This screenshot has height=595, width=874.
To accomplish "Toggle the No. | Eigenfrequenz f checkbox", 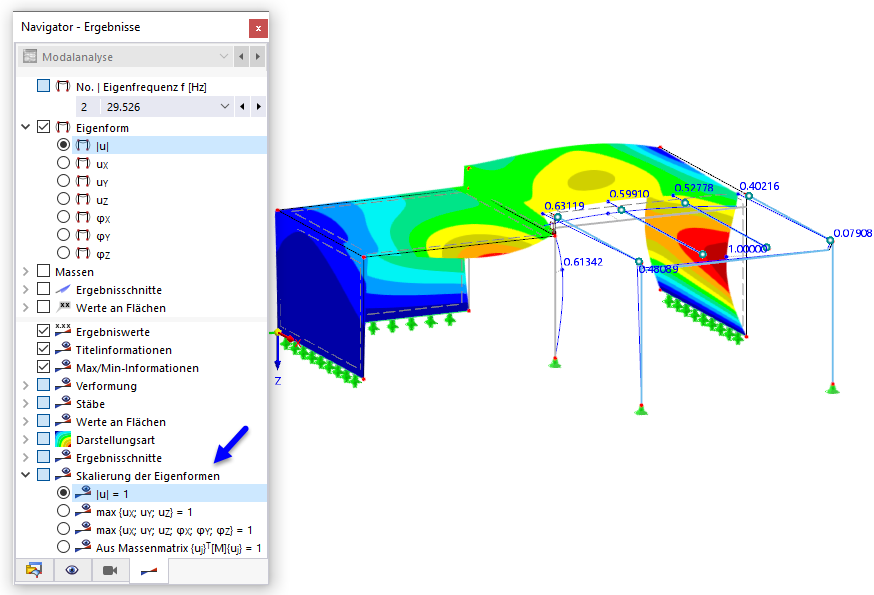I will click(43, 86).
